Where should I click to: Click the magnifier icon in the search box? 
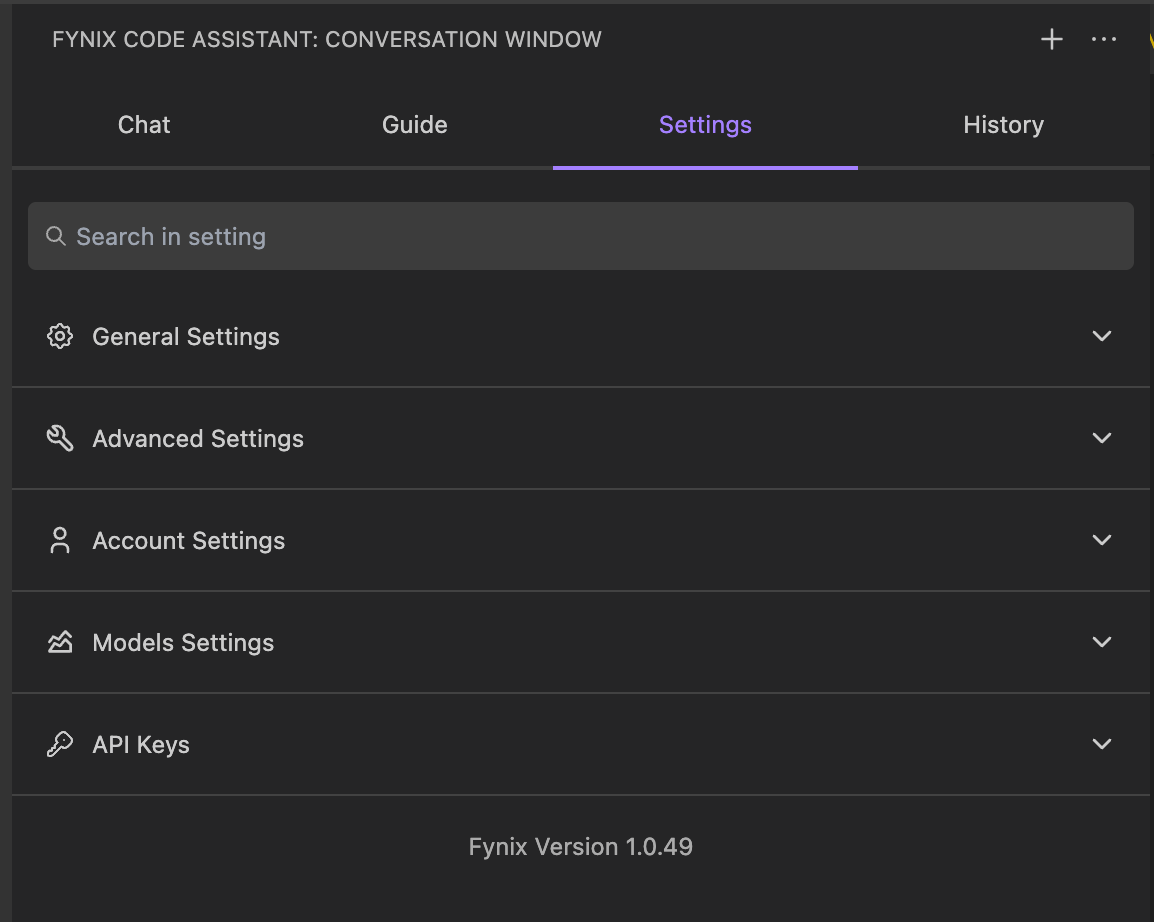55,236
